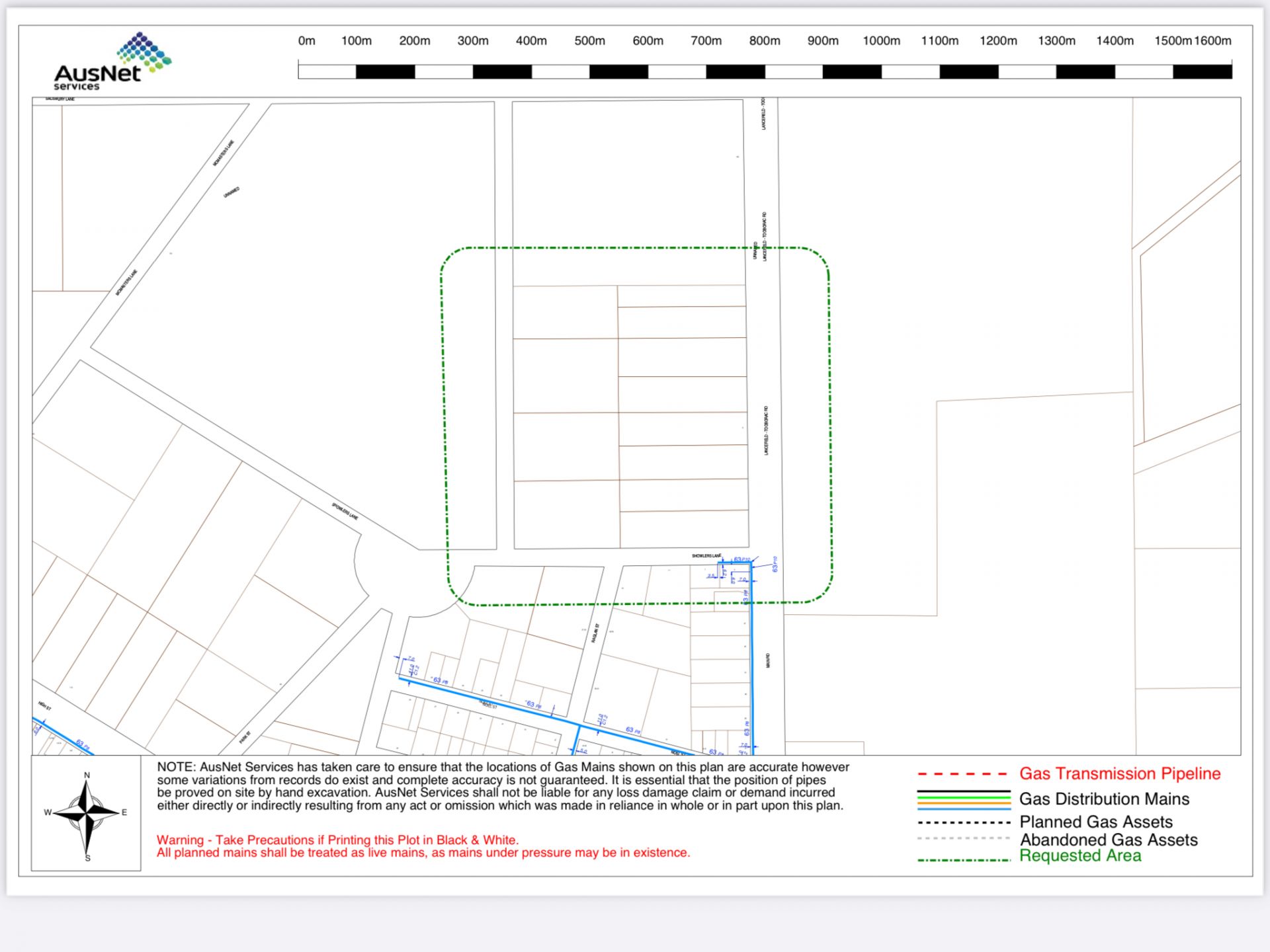Screen dimensions: 1270x952
Task: Click the NOTE disclaimer paragraph
Action: point(503,786)
